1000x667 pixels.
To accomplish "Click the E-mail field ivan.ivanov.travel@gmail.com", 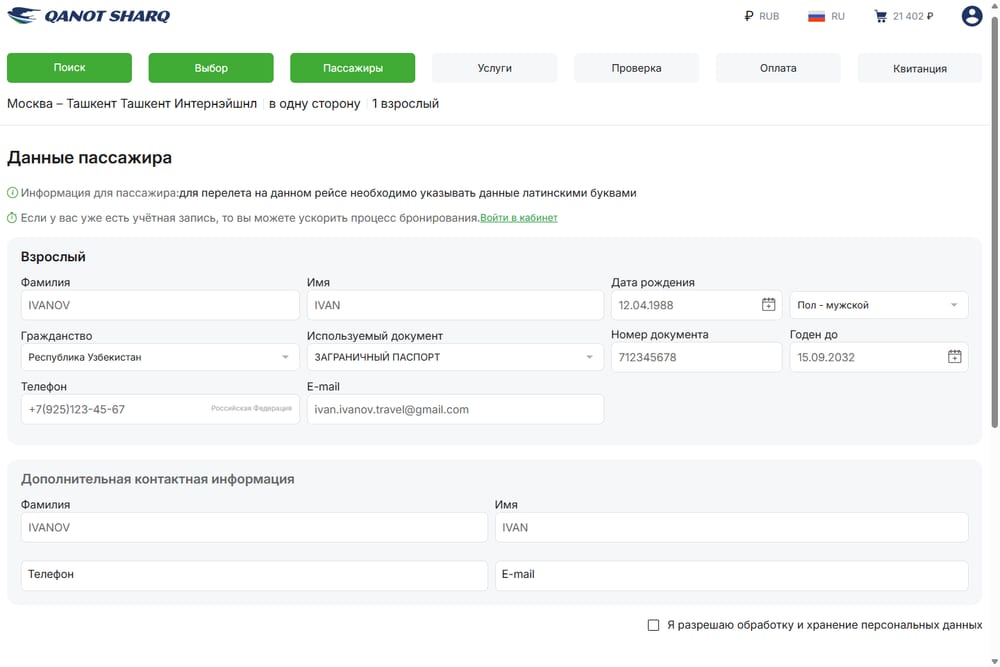I will 455,409.
